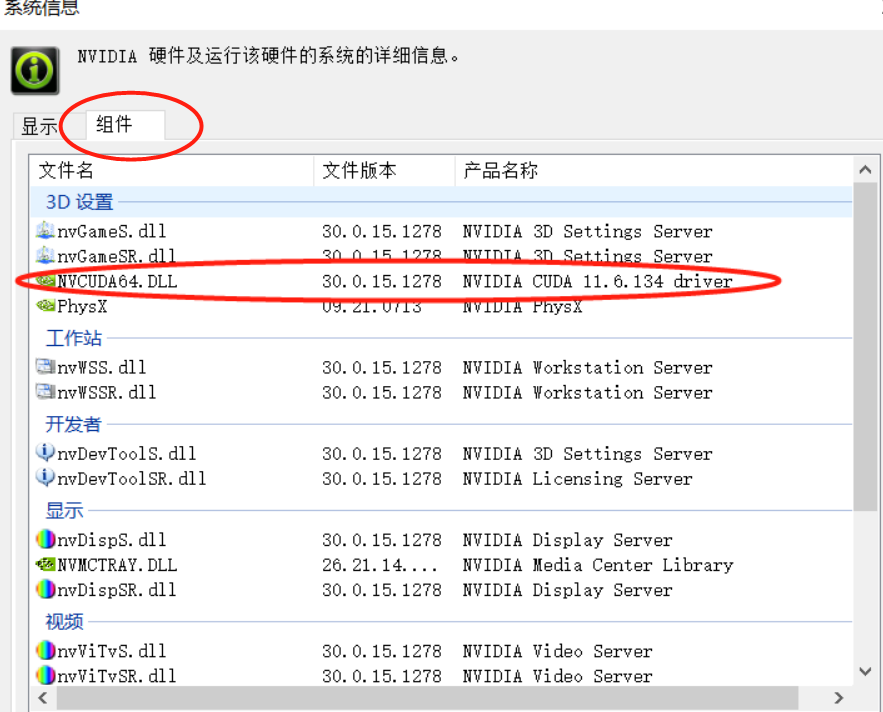Click the vertical scrollbar thumb
This screenshot has width=883, height=712.
(x=866, y=346)
